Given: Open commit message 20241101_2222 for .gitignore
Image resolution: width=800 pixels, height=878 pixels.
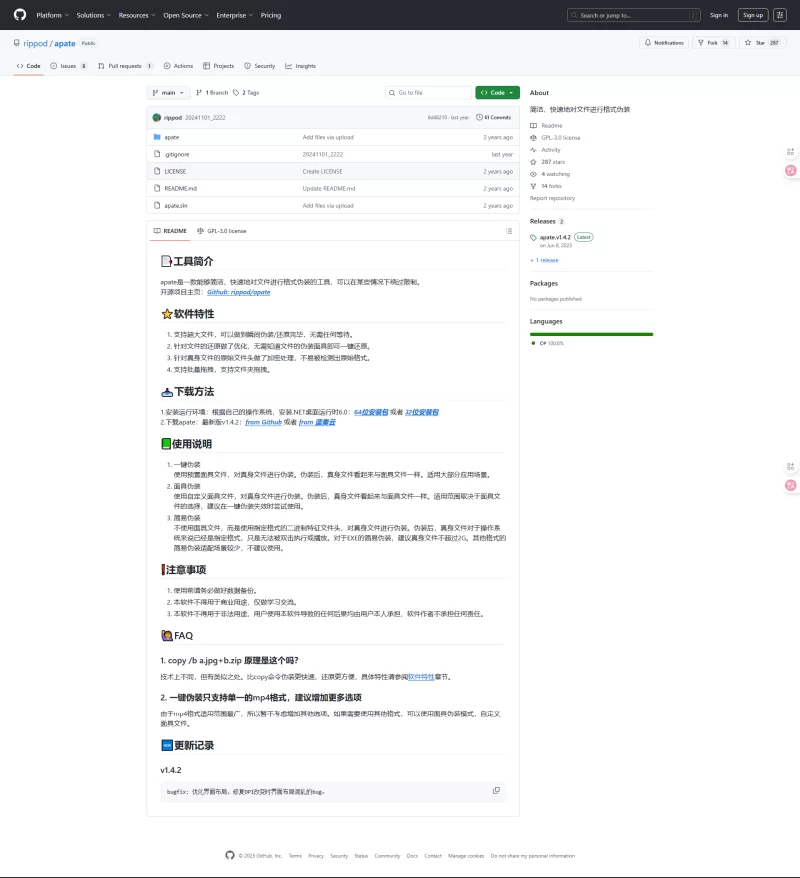Looking at the screenshot, I should click(322, 154).
